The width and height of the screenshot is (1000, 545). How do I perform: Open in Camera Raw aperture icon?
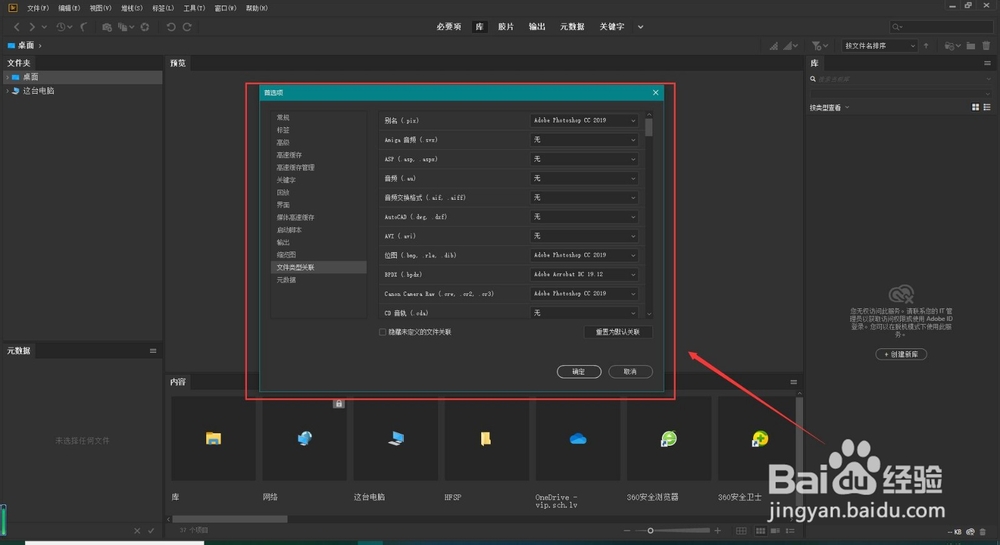tap(145, 27)
